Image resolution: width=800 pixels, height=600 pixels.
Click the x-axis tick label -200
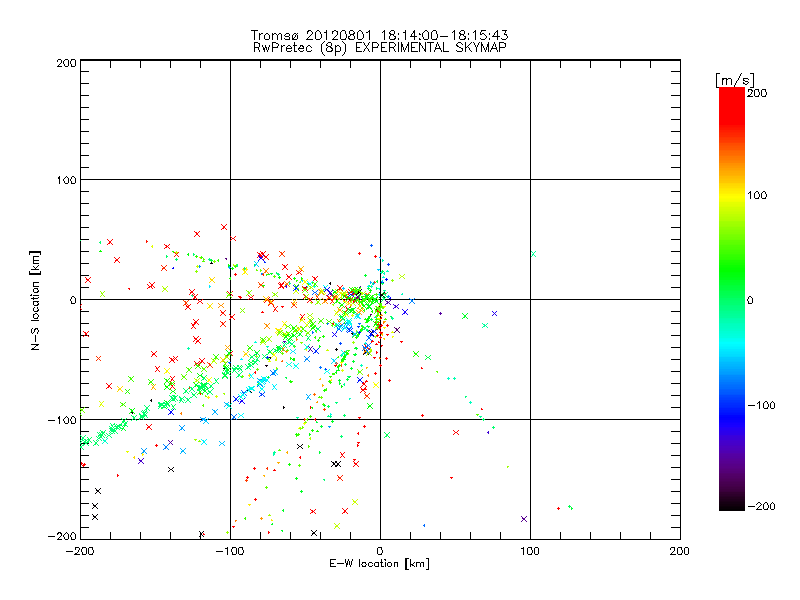pos(80,551)
